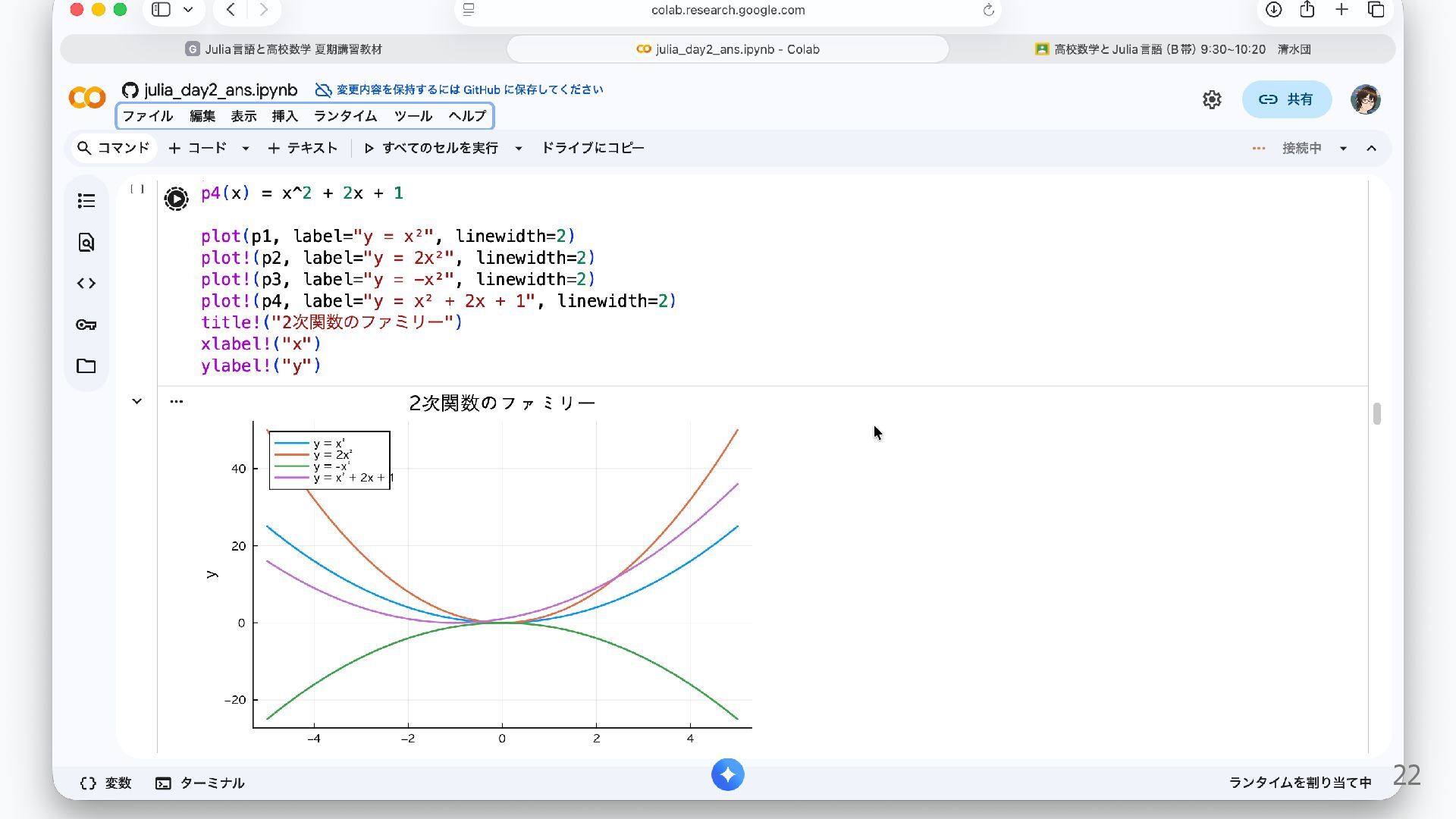Image resolution: width=1456 pixels, height=819 pixels.
Task: Collapse the header with up chevron
Action: click(1371, 149)
